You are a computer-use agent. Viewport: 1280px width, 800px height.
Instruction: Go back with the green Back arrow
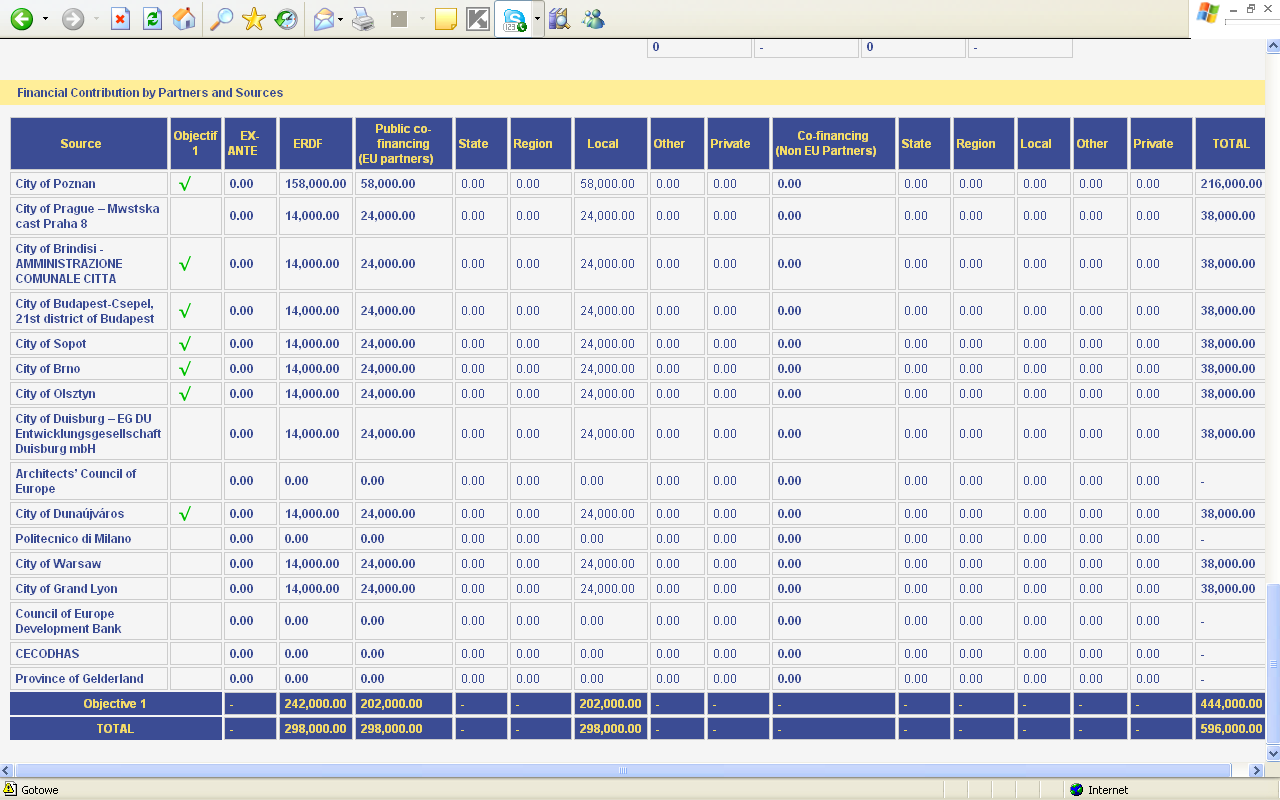point(21,19)
